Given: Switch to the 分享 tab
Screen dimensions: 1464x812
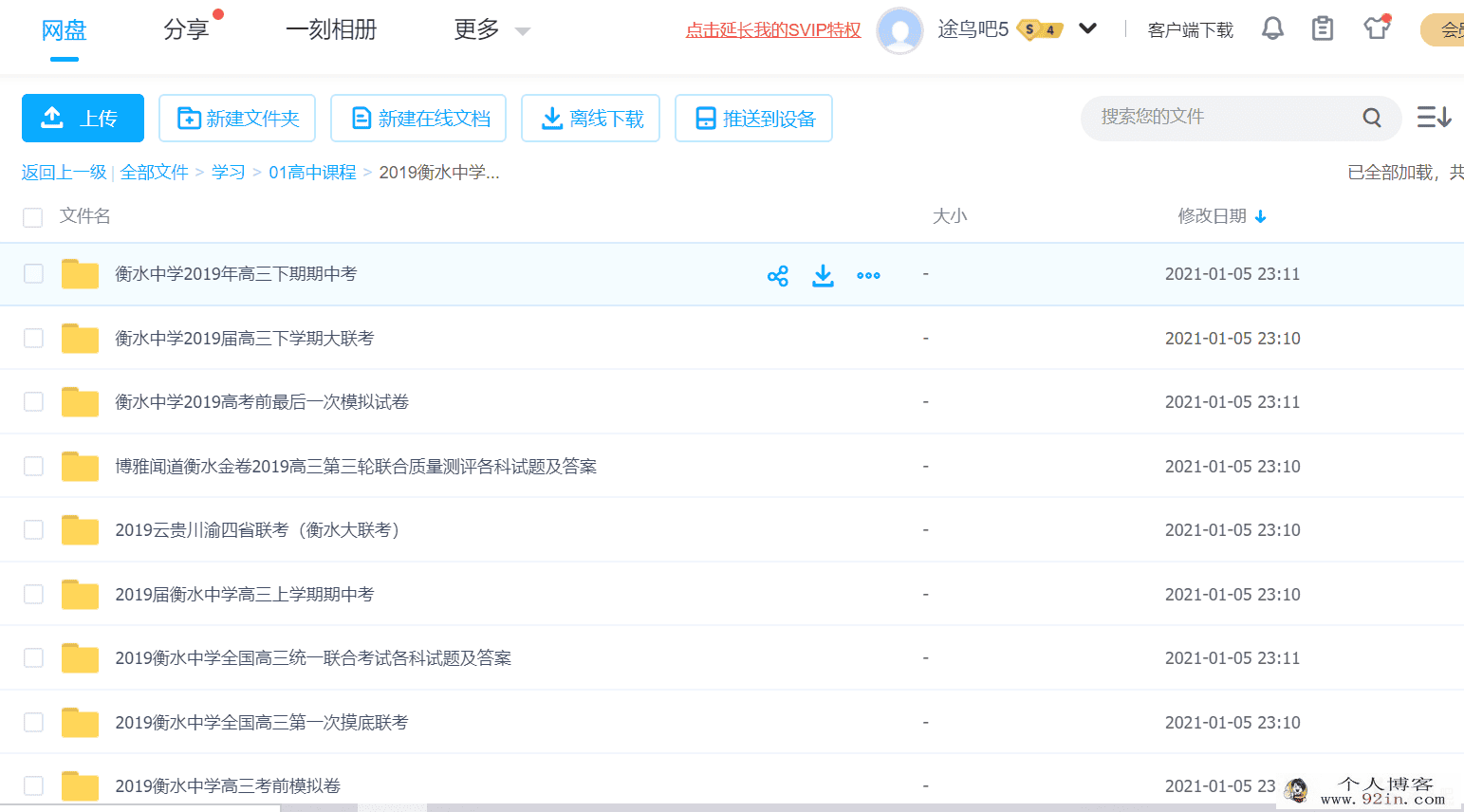Looking at the screenshot, I should click(186, 29).
